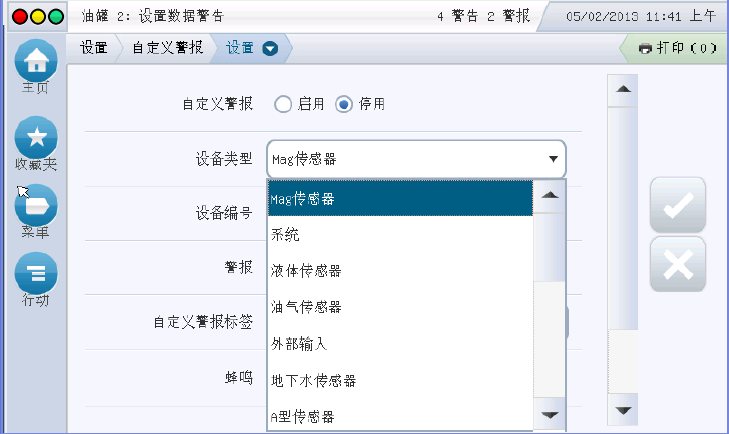Open the 菜单 menu icon
Viewport: 729px width, 434px height.
click(x=36, y=205)
